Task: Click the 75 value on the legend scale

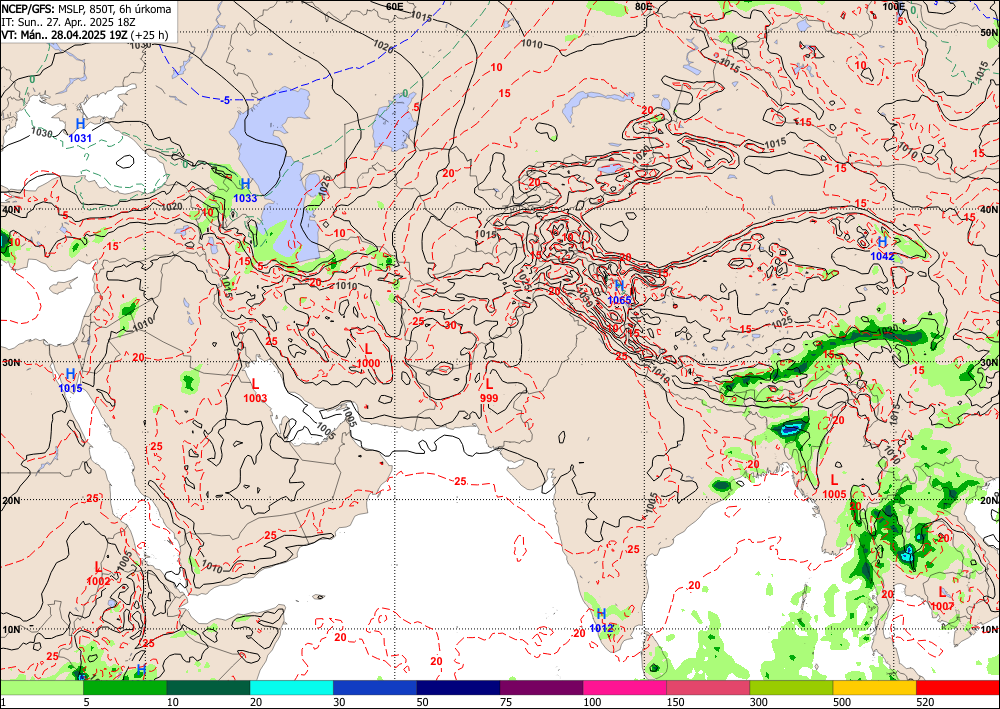Action: pyautogui.click(x=506, y=702)
